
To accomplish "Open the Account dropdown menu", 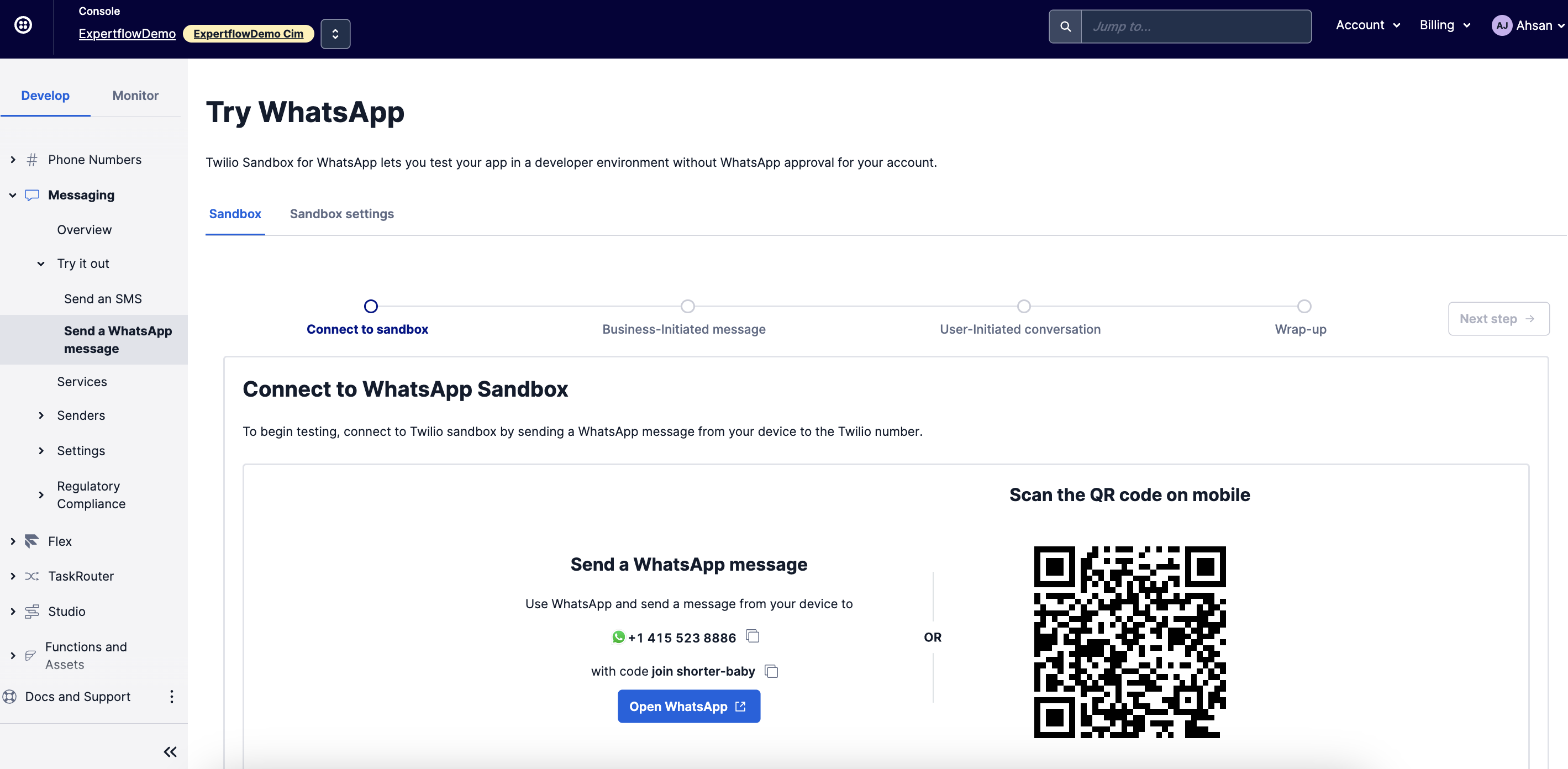I will pos(1368,25).
